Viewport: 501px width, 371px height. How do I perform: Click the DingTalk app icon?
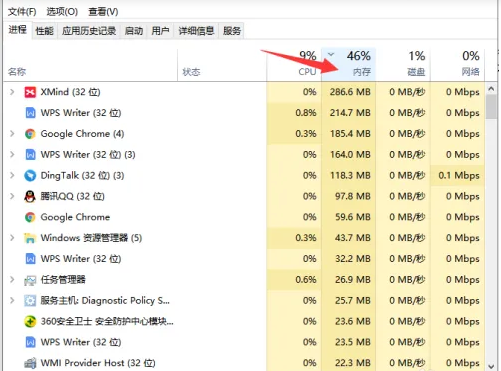click(30, 175)
